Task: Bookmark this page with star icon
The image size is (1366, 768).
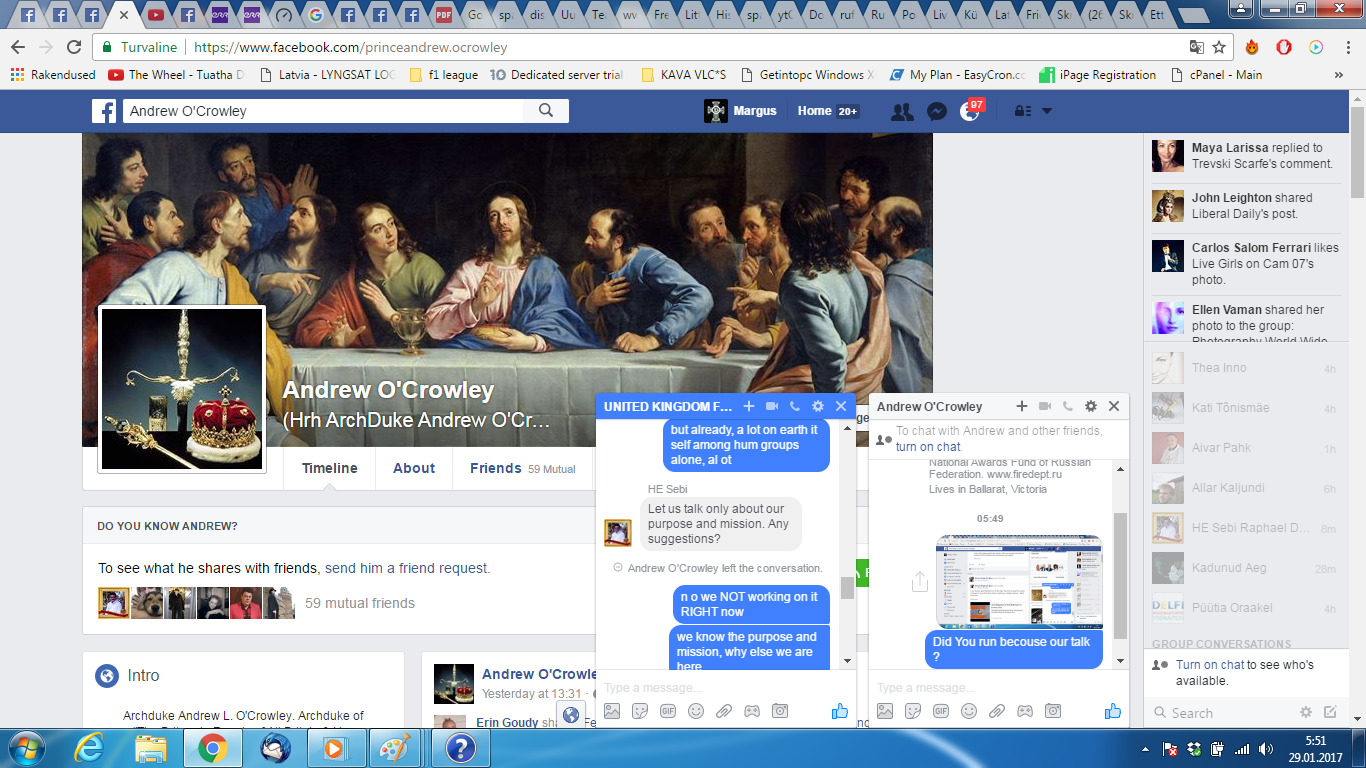Action: (x=1219, y=47)
